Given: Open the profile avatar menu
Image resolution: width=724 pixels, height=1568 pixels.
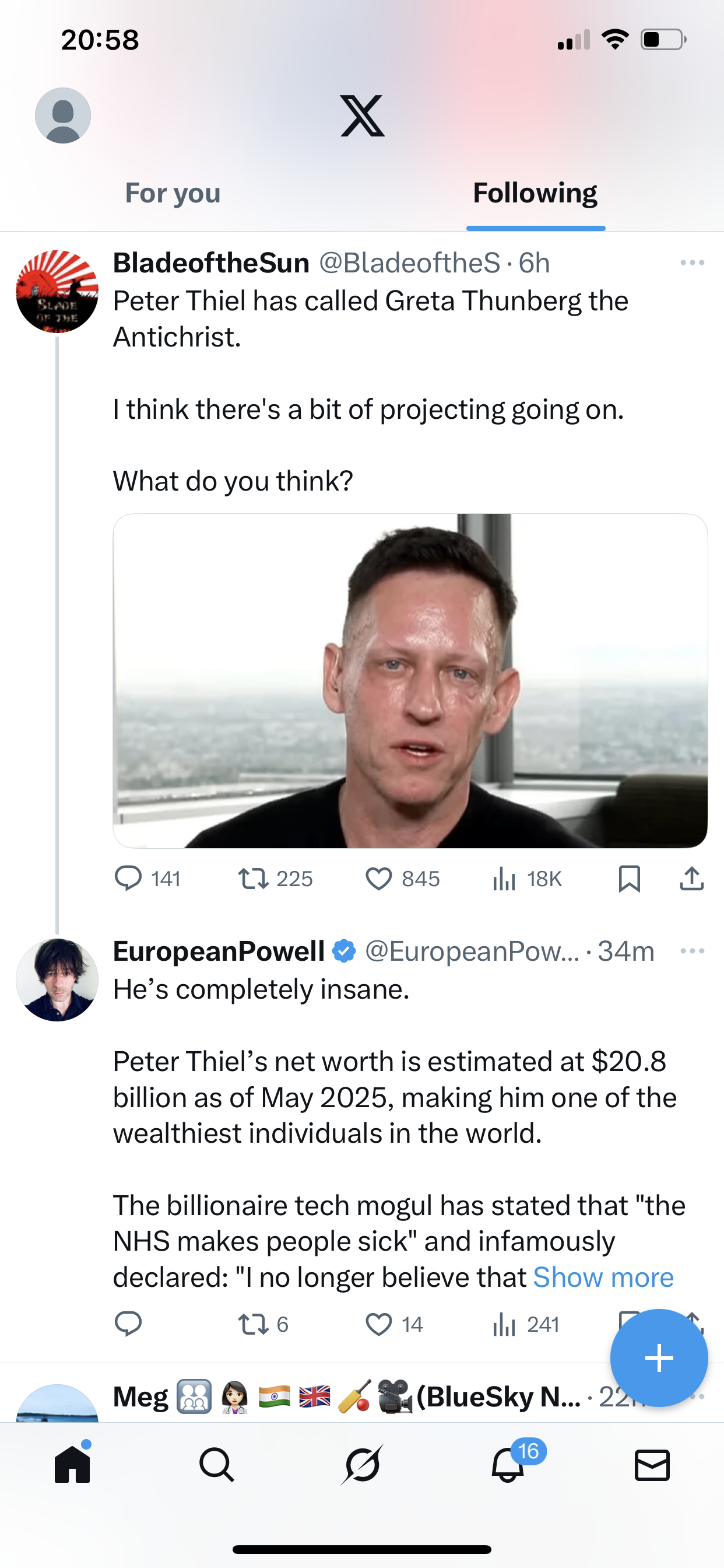Looking at the screenshot, I should (x=63, y=116).
